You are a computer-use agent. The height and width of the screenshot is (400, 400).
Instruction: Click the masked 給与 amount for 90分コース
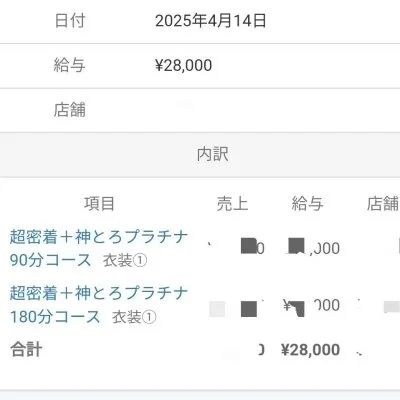pyautogui.click(x=313, y=247)
